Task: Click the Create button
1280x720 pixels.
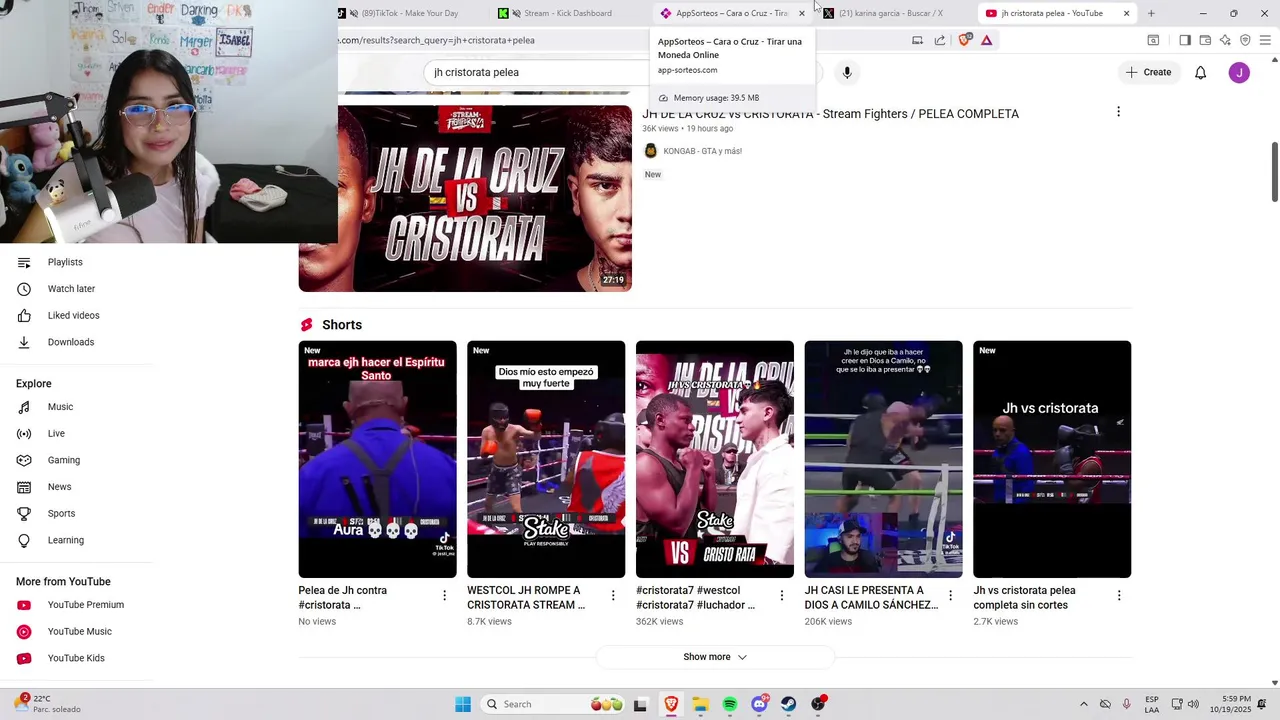Action: point(1148,72)
